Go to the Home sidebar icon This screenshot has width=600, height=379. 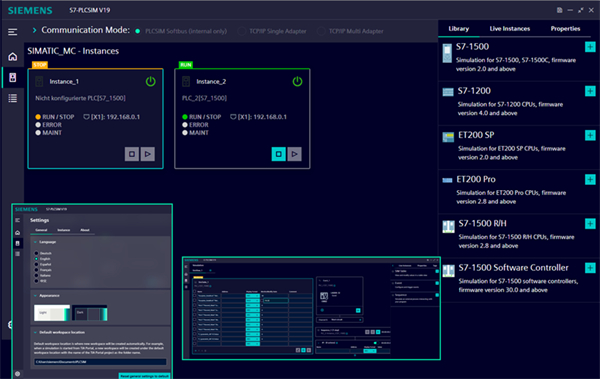(x=13, y=57)
